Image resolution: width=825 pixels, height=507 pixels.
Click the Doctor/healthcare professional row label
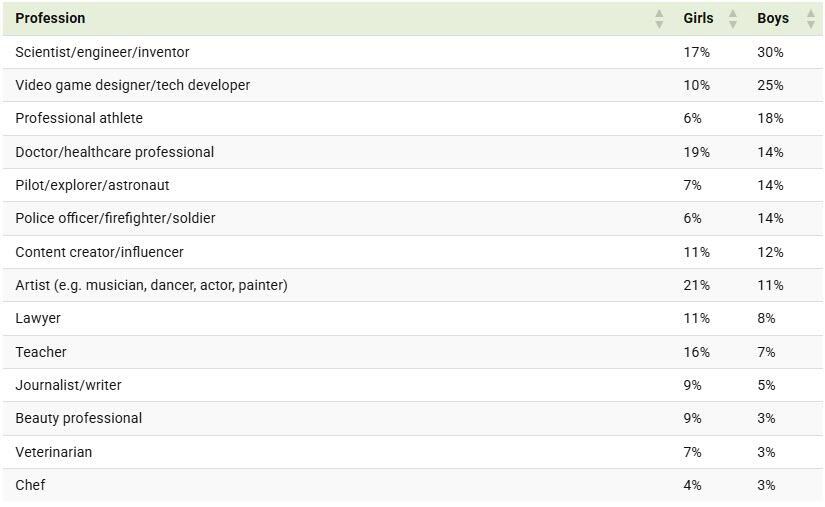point(114,152)
